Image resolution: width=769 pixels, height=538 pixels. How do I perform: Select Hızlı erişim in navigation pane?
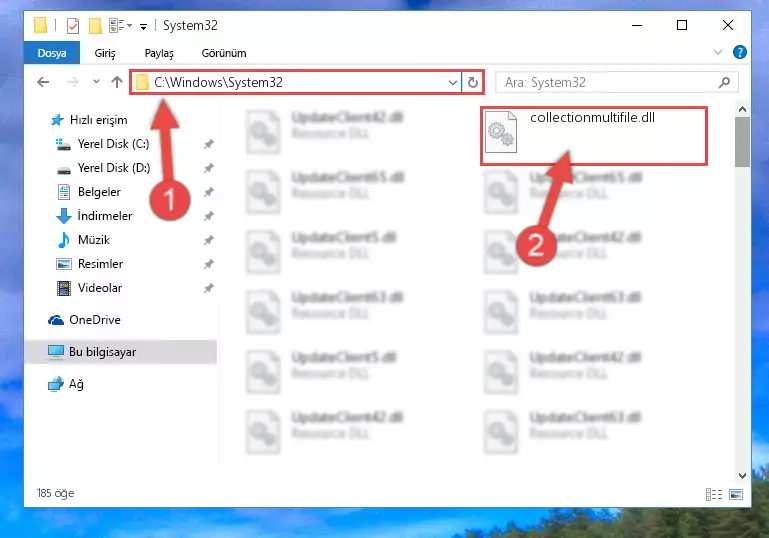point(89,120)
